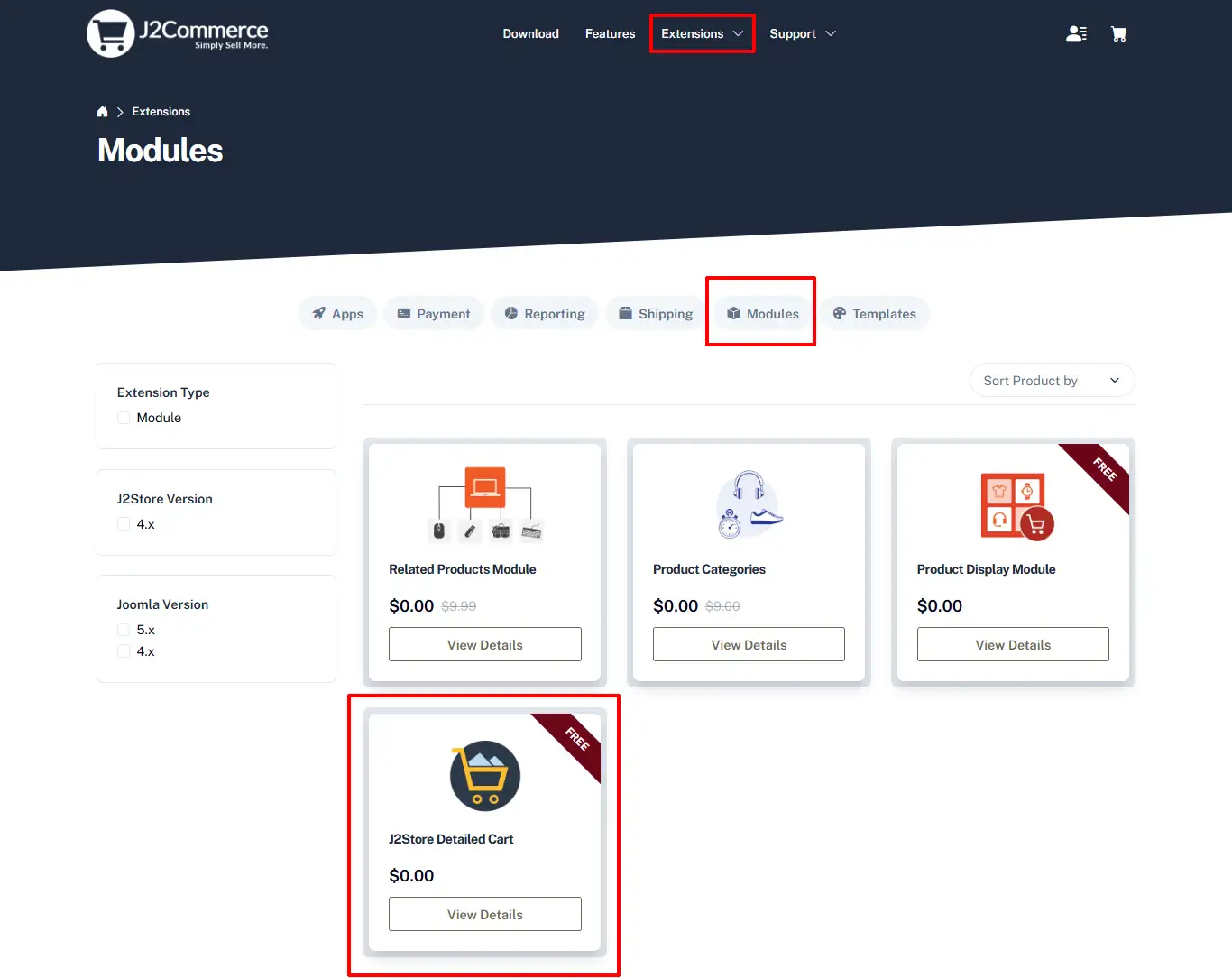Open the Product Display Module title
Viewport: 1232px width, 978px height.
click(x=986, y=569)
